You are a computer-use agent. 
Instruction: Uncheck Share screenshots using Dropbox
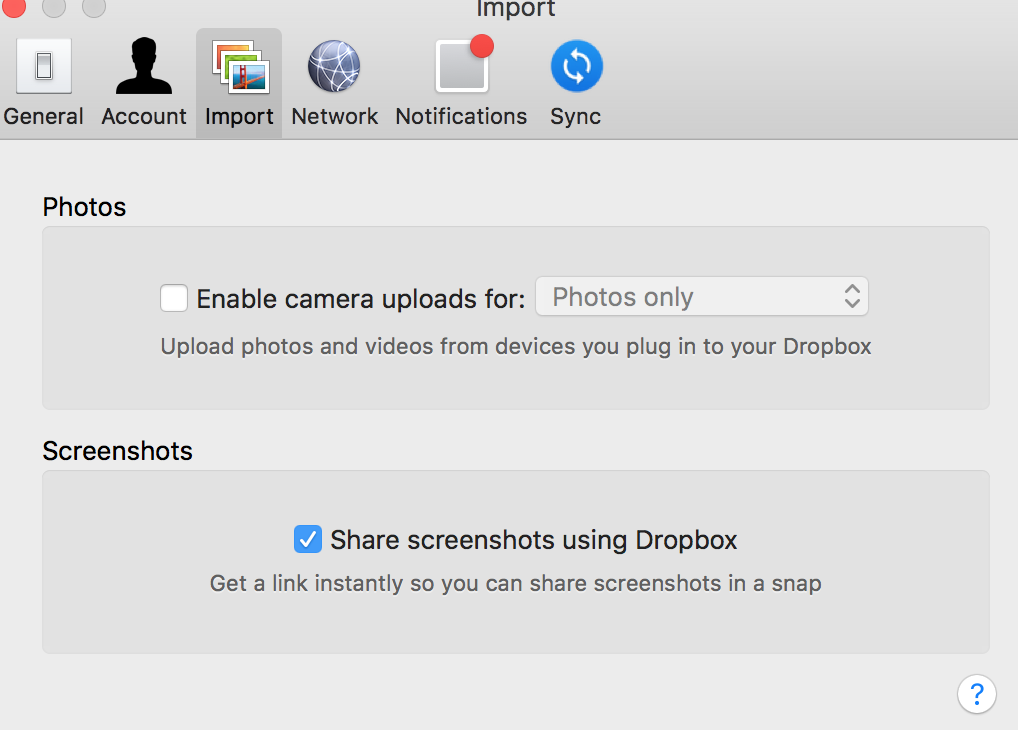308,539
